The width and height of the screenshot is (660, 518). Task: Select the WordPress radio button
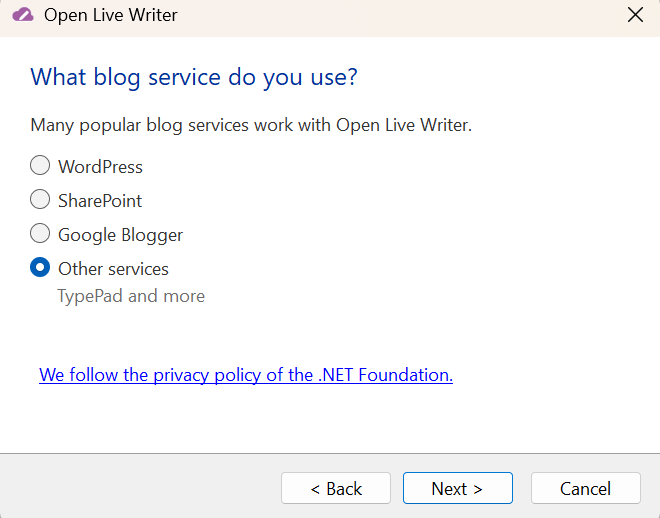pos(40,166)
